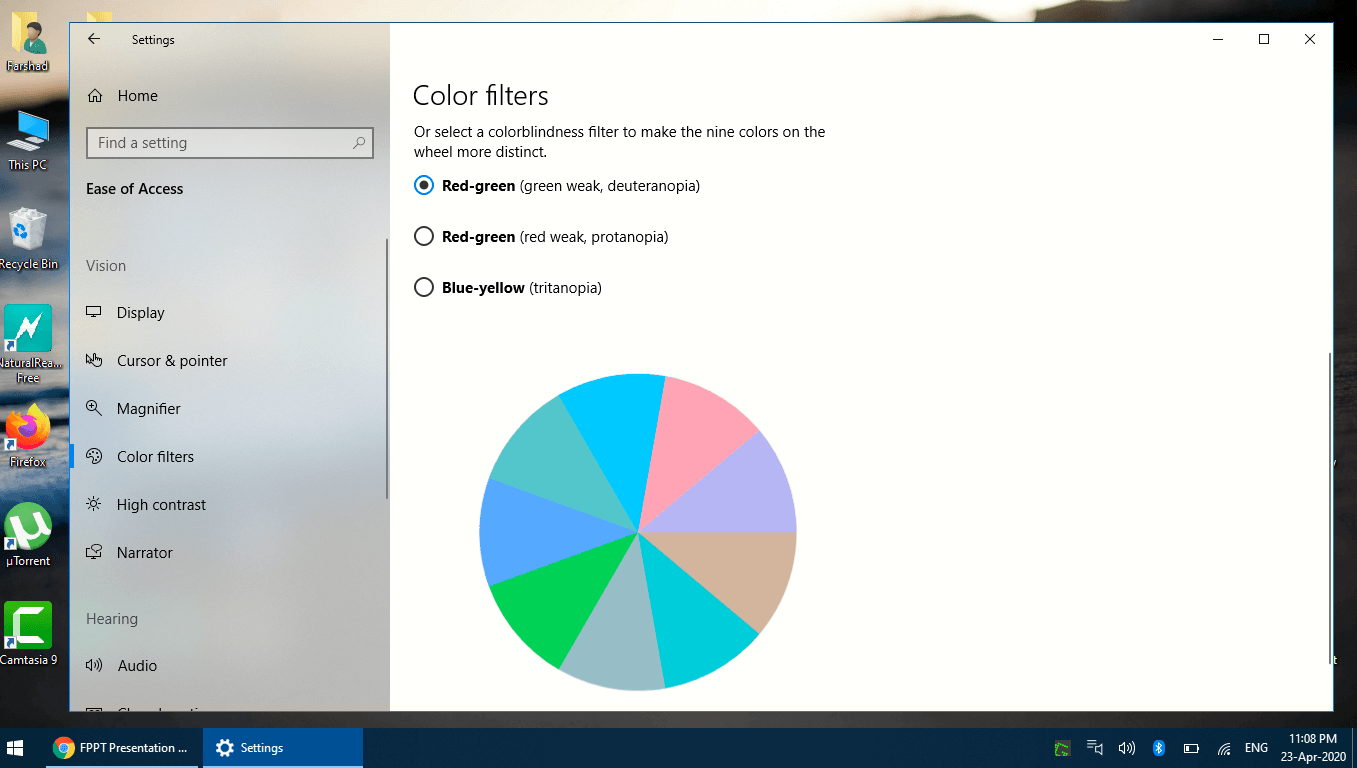Image resolution: width=1357 pixels, height=768 pixels.
Task: Choose the Blue-yellow tritanopia filter
Action: click(x=424, y=288)
